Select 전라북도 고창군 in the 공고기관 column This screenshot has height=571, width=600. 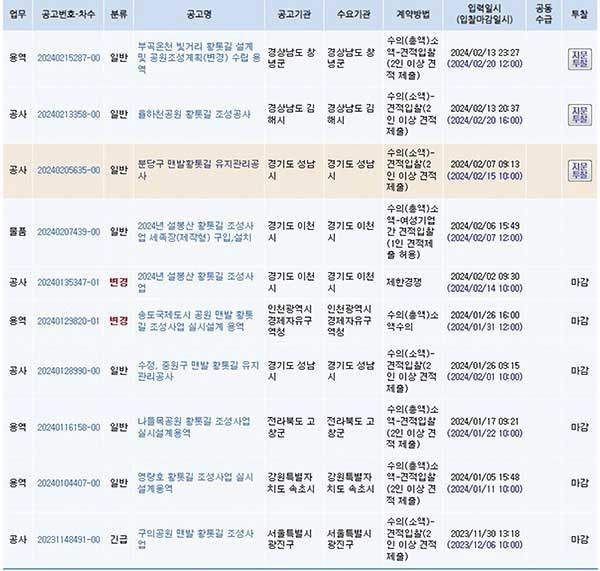(291, 427)
